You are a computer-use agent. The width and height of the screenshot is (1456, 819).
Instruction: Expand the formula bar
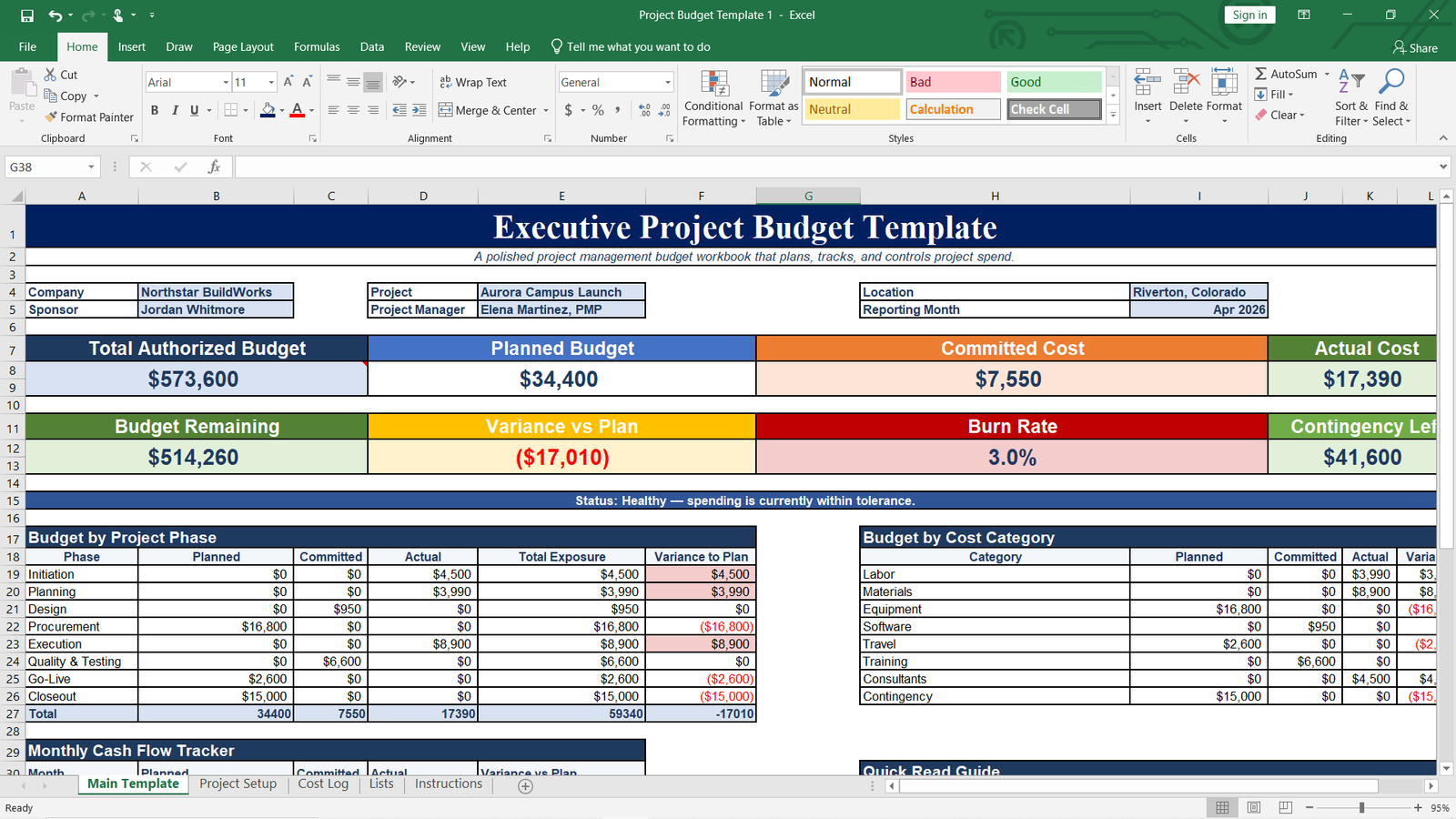tap(1443, 167)
